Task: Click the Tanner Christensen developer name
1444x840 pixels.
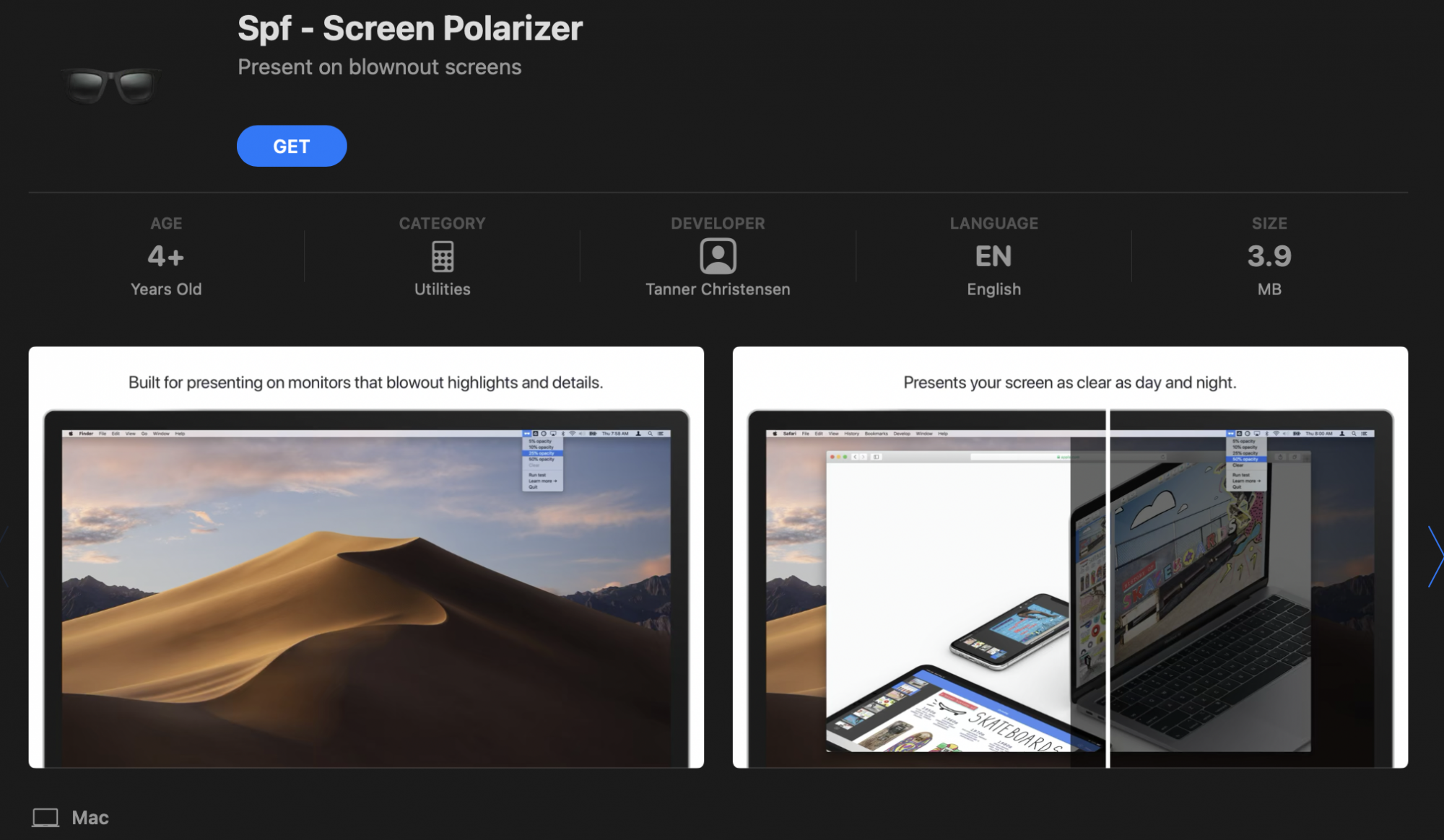Action: click(x=718, y=289)
